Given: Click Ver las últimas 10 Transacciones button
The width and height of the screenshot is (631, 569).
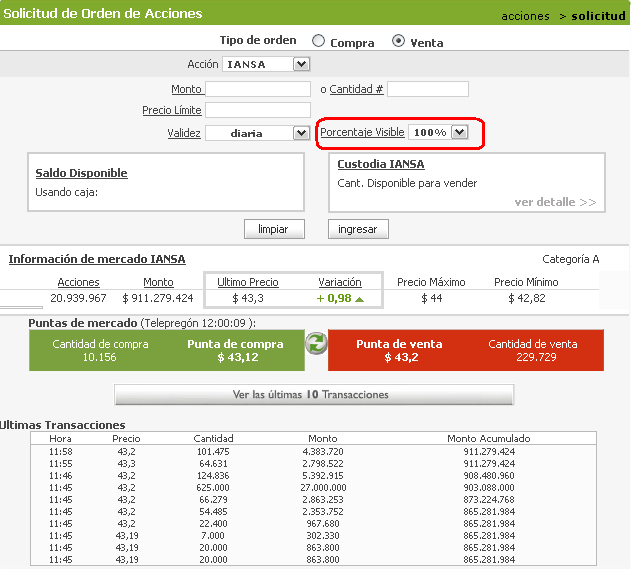Looking at the screenshot, I should point(314,395).
